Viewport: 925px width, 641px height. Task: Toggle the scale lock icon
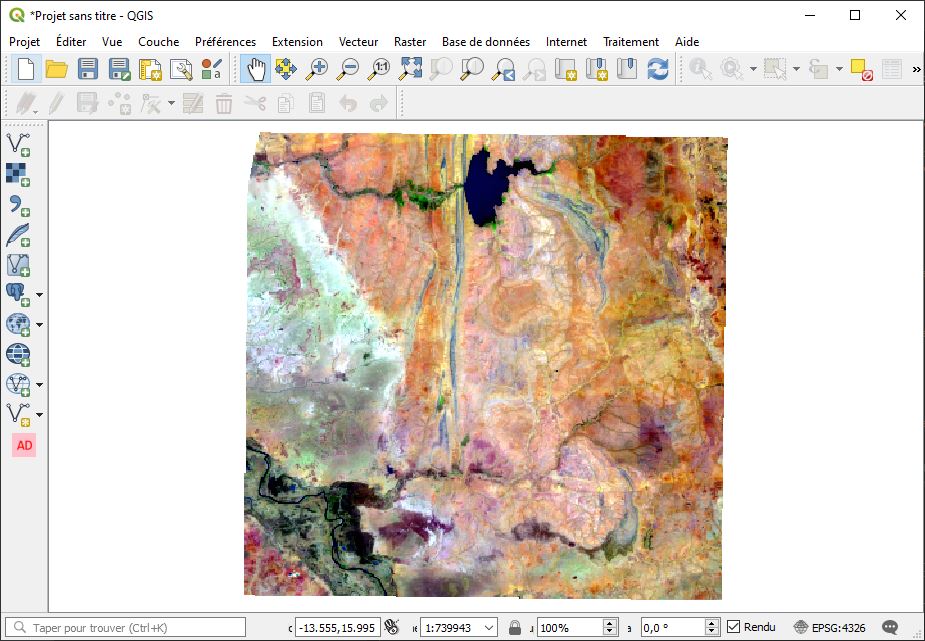click(515, 627)
